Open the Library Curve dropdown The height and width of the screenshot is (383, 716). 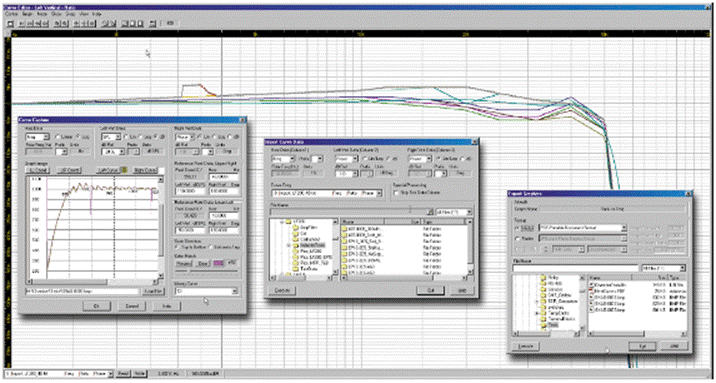pyautogui.click(x=206, y=291)
